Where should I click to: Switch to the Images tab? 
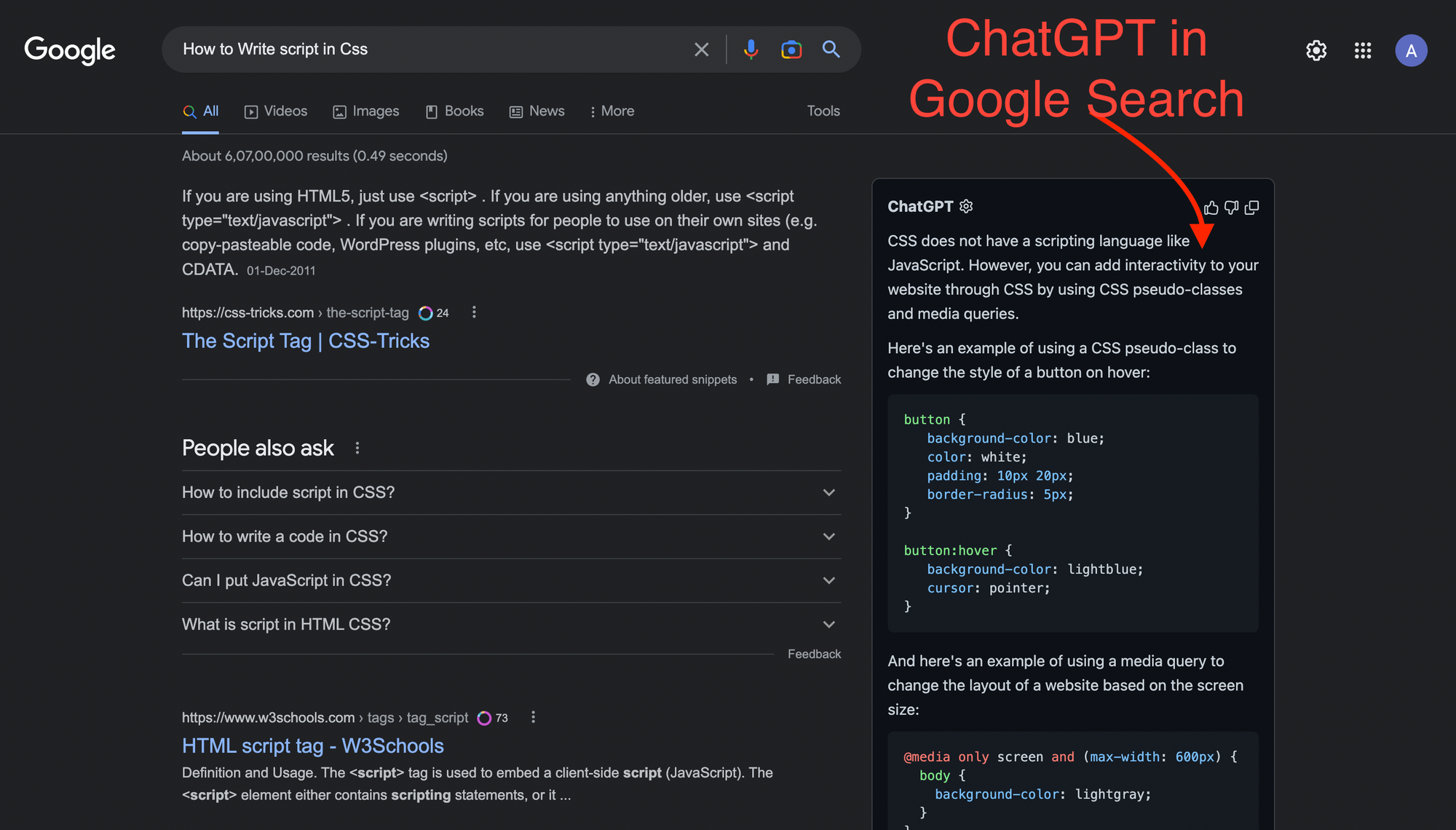coord(366,111)
